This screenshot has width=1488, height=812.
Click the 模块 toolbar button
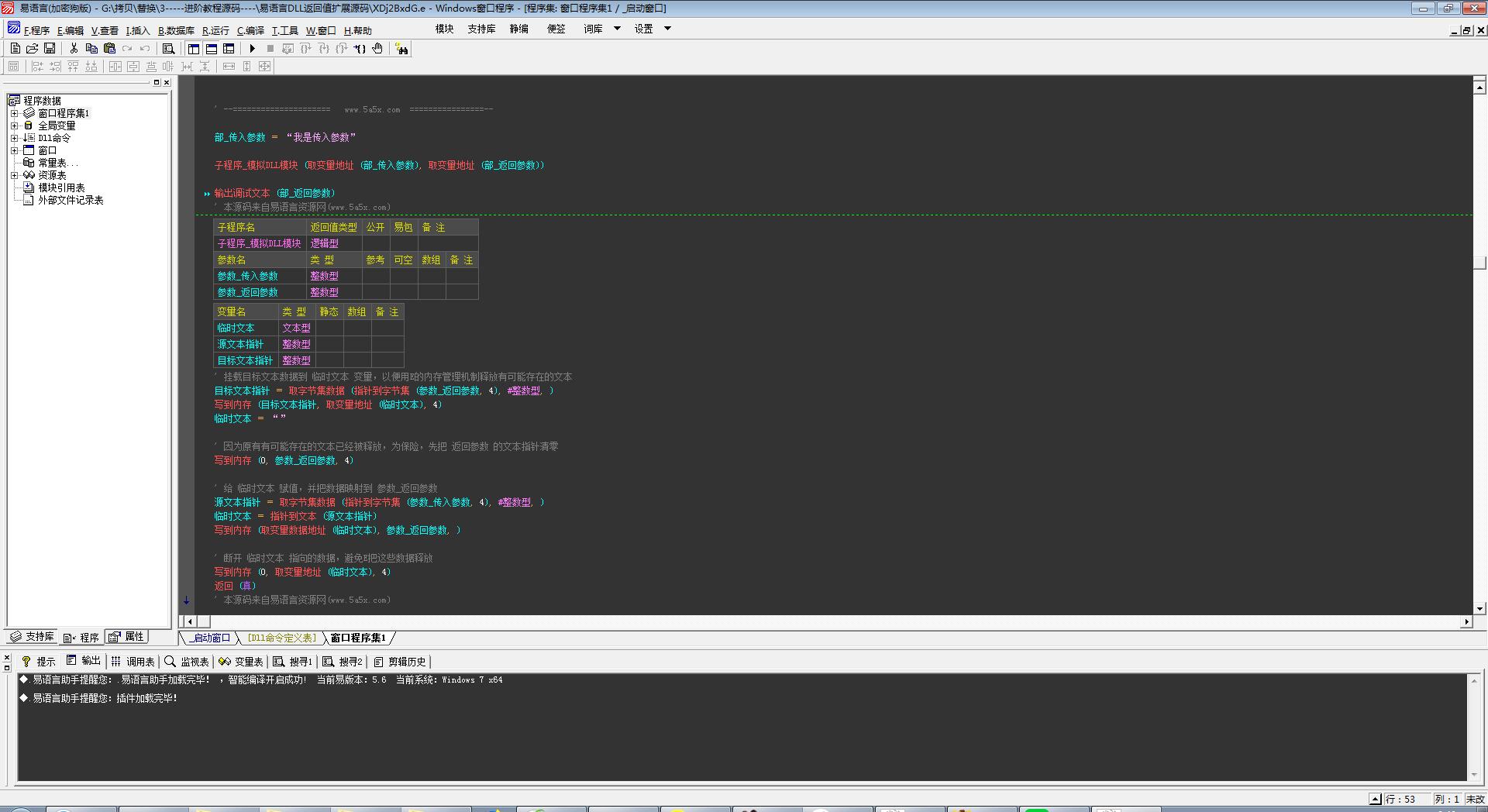[x=444, y=29]
